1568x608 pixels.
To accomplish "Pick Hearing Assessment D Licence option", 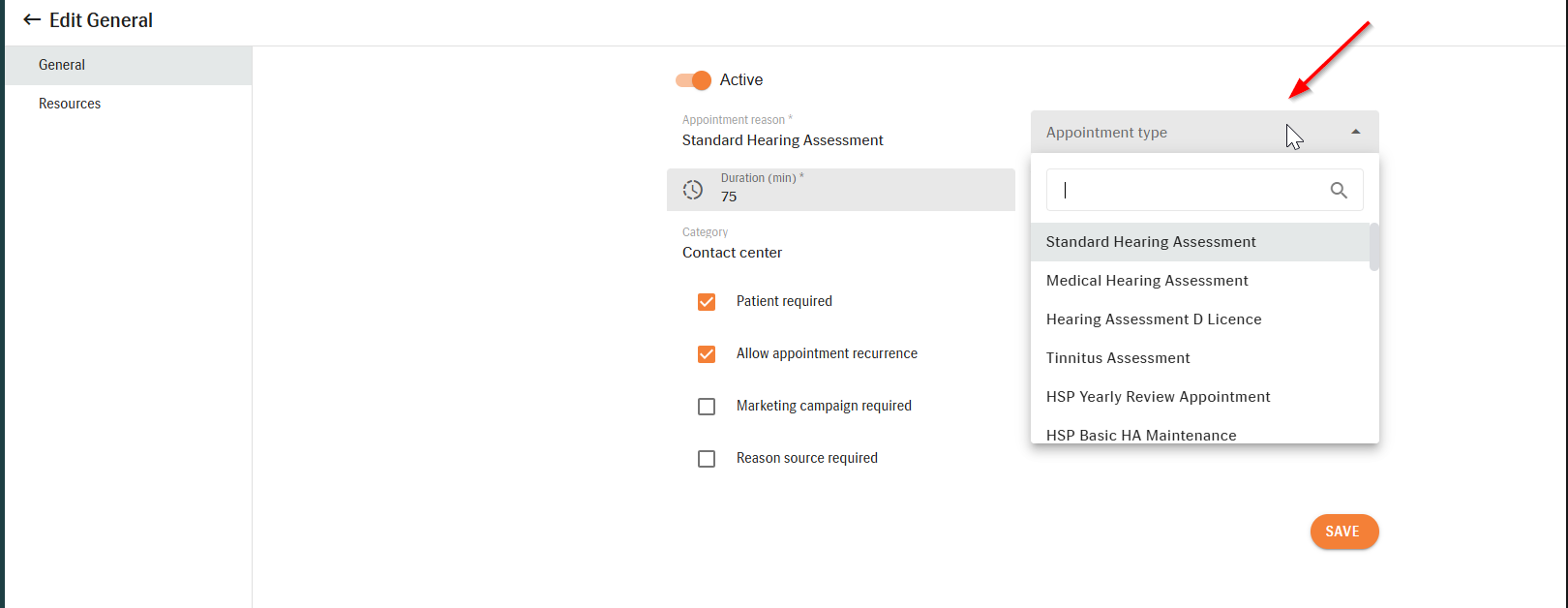I will click(1200, 319).
